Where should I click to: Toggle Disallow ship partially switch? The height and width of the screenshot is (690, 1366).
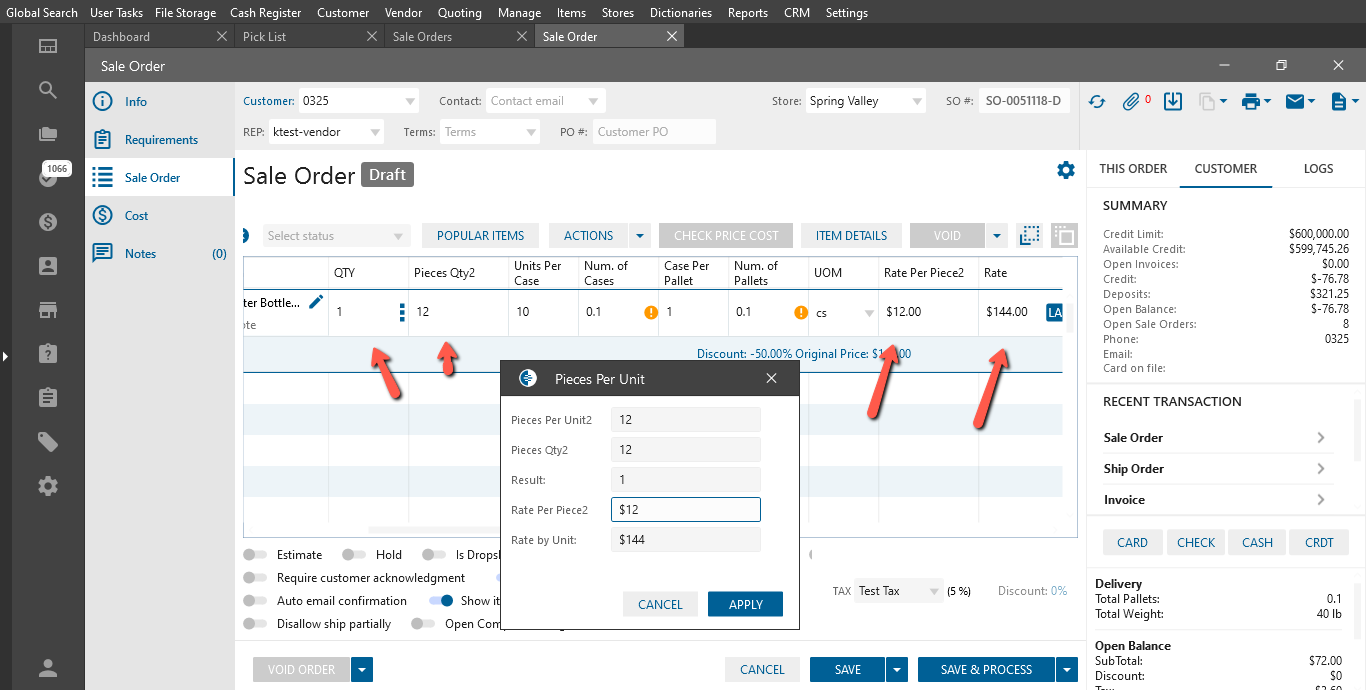tap(256, 624)
